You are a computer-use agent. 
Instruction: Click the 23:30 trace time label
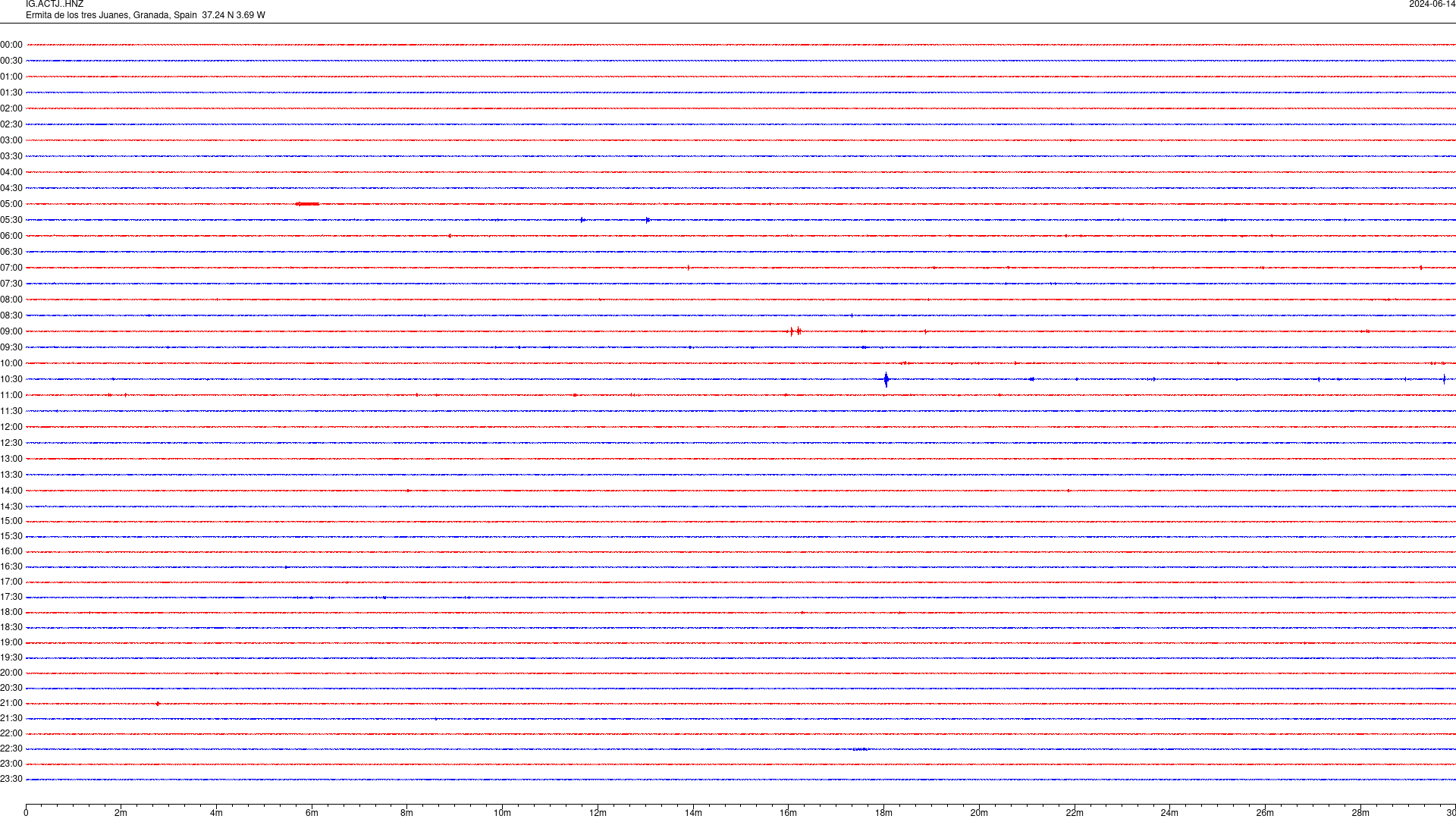(11, 779)
